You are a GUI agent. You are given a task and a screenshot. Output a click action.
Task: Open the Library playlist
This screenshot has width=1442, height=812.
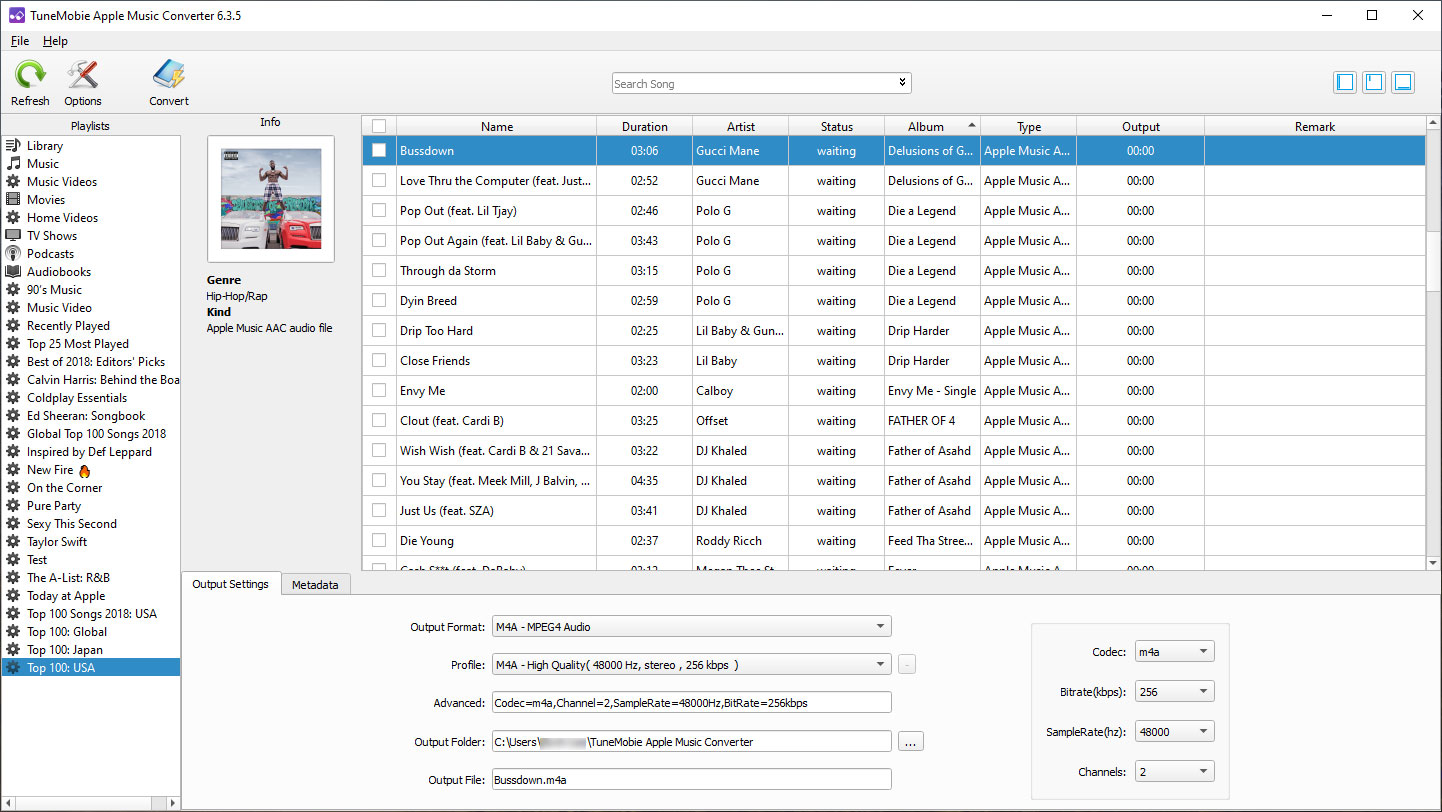[45, 146]
